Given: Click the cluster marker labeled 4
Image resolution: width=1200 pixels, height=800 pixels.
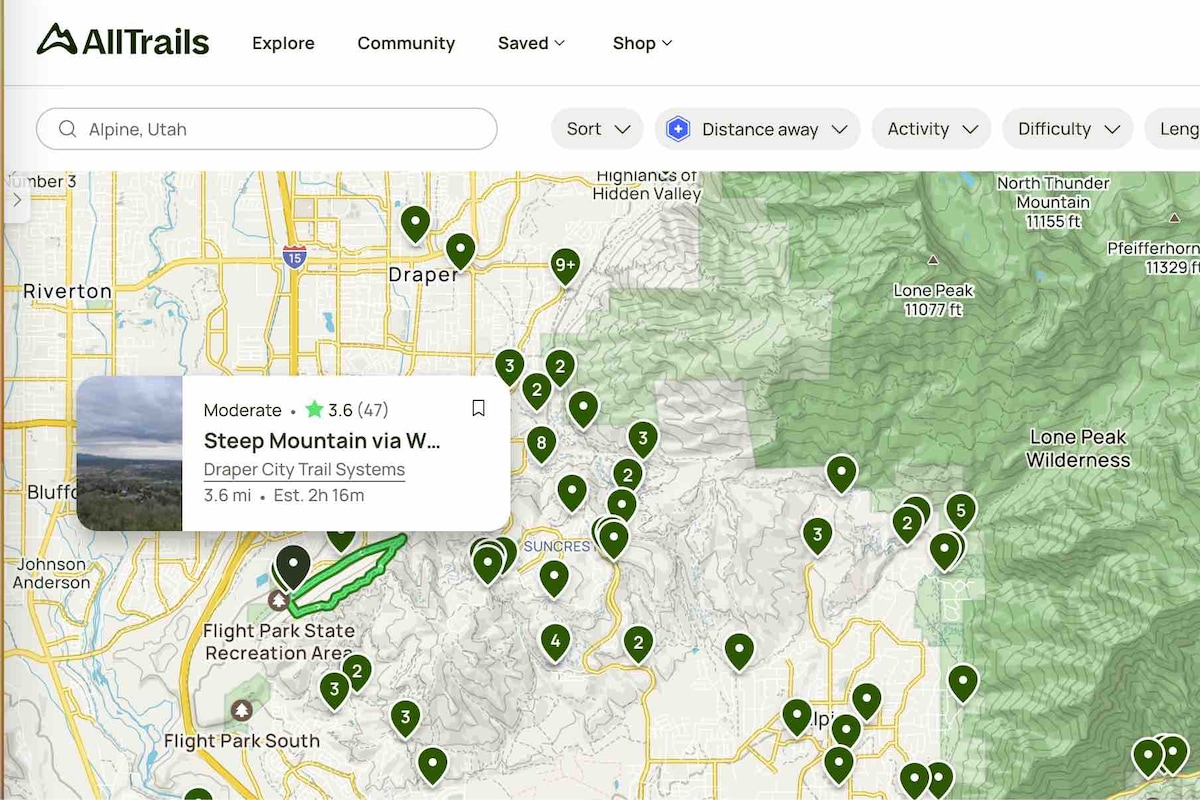Looking at the screenshot, I should (555, 641).
